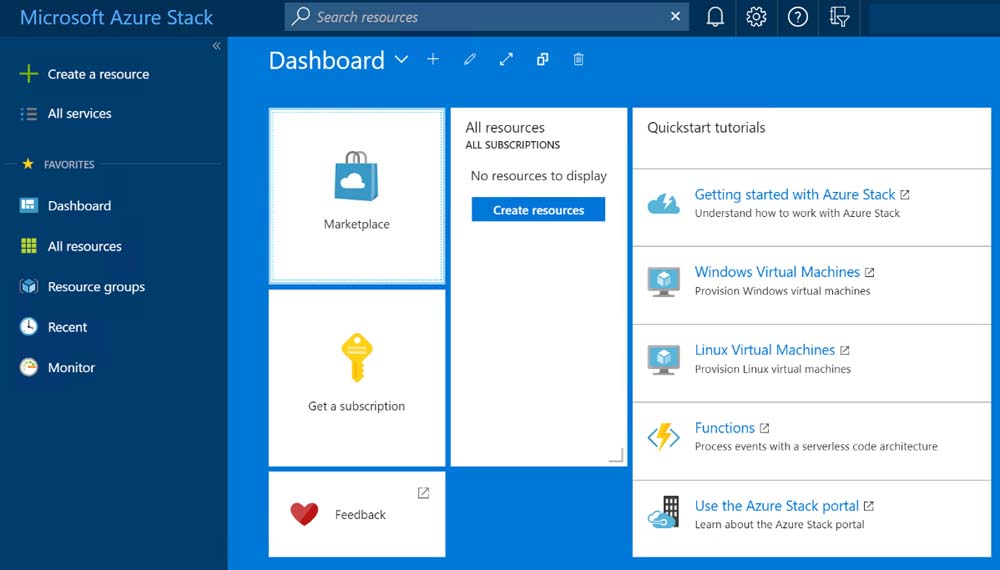
Task: Click the edit dashboard pencil icon
Action: [469, 60]
